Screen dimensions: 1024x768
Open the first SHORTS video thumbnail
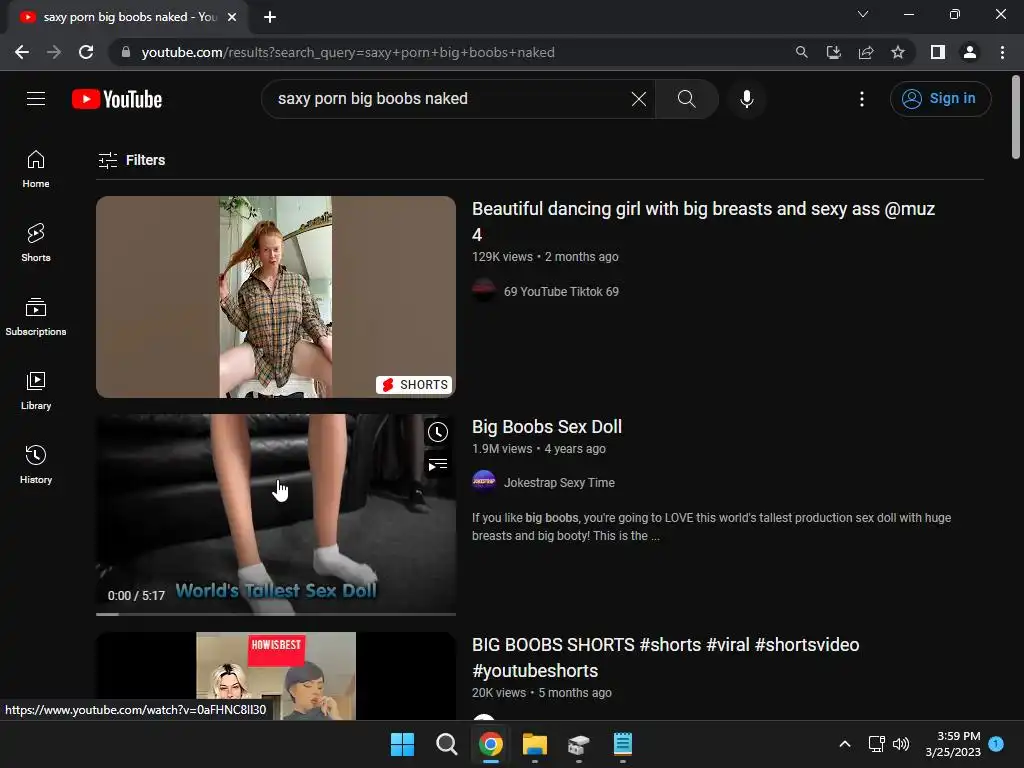pyautogui.click(x=276, y=296)
